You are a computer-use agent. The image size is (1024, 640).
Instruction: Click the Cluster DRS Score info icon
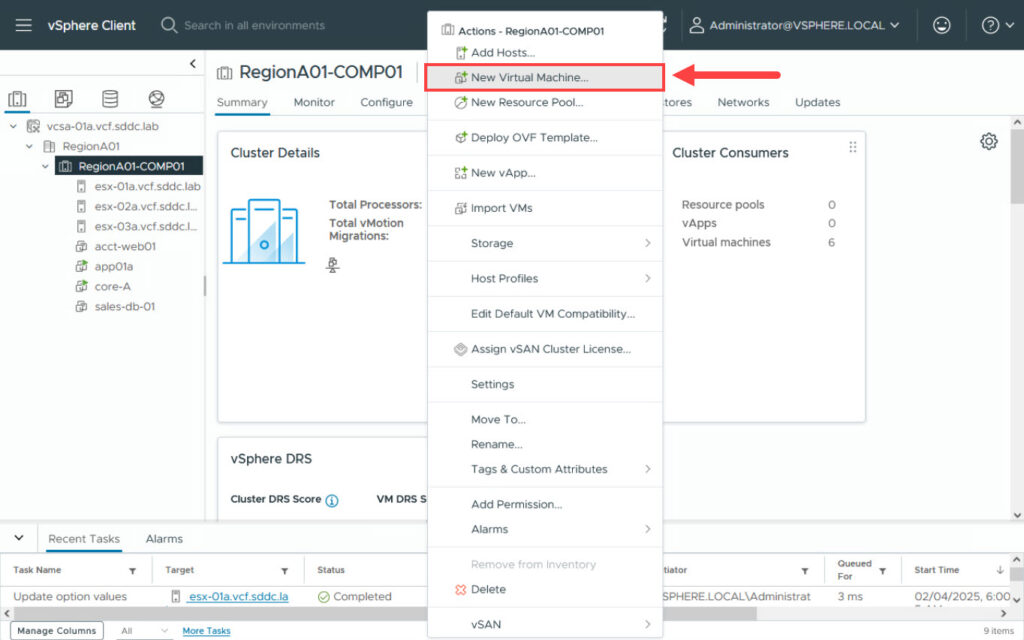point(332,501)
